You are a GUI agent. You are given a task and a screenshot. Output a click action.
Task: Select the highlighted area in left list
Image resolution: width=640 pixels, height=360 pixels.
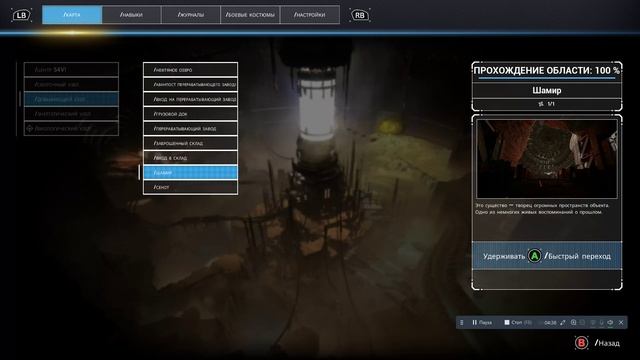coord(71,99)
